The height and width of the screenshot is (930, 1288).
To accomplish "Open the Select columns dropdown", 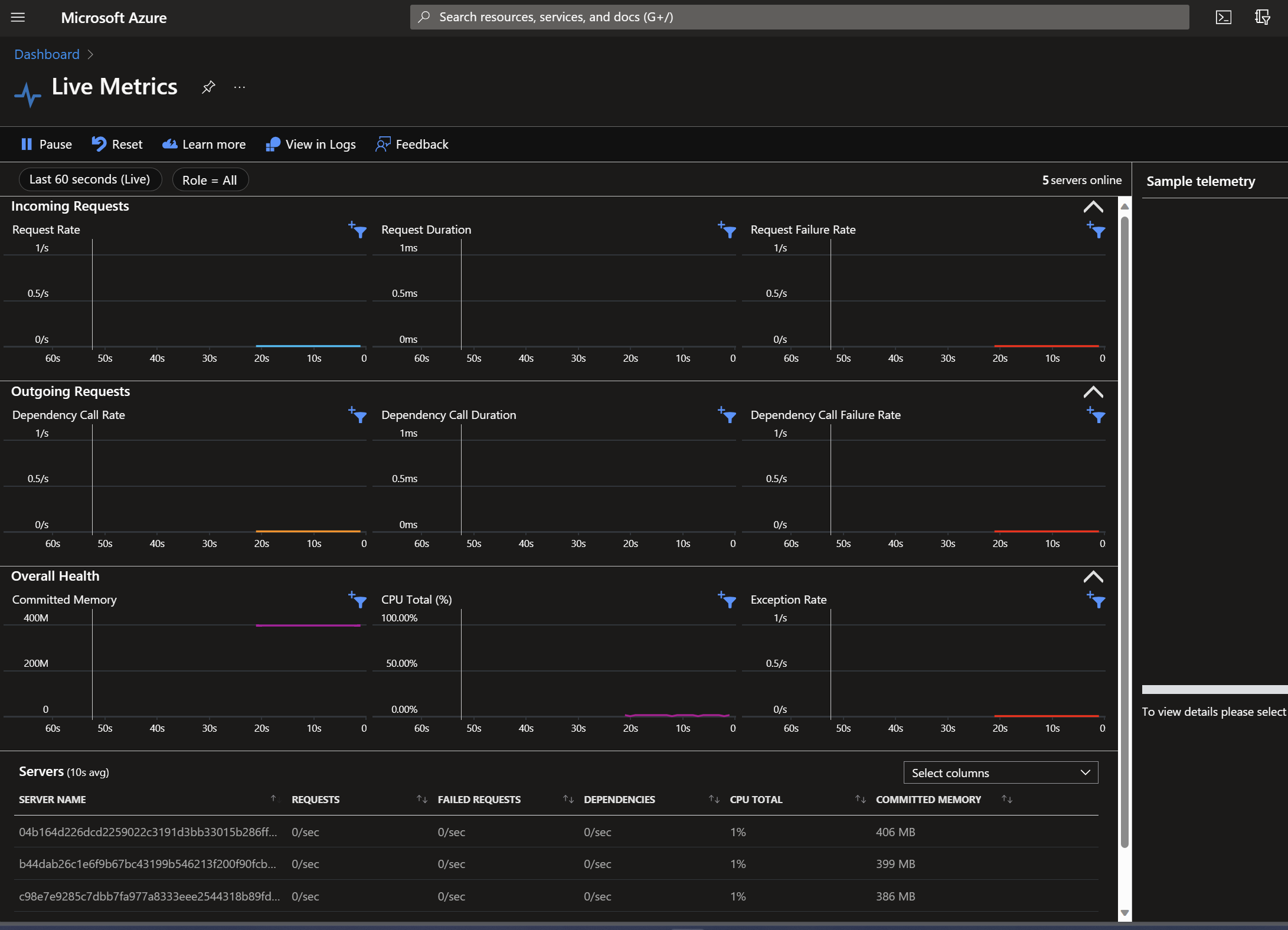I will click(x=1001, y=773).
